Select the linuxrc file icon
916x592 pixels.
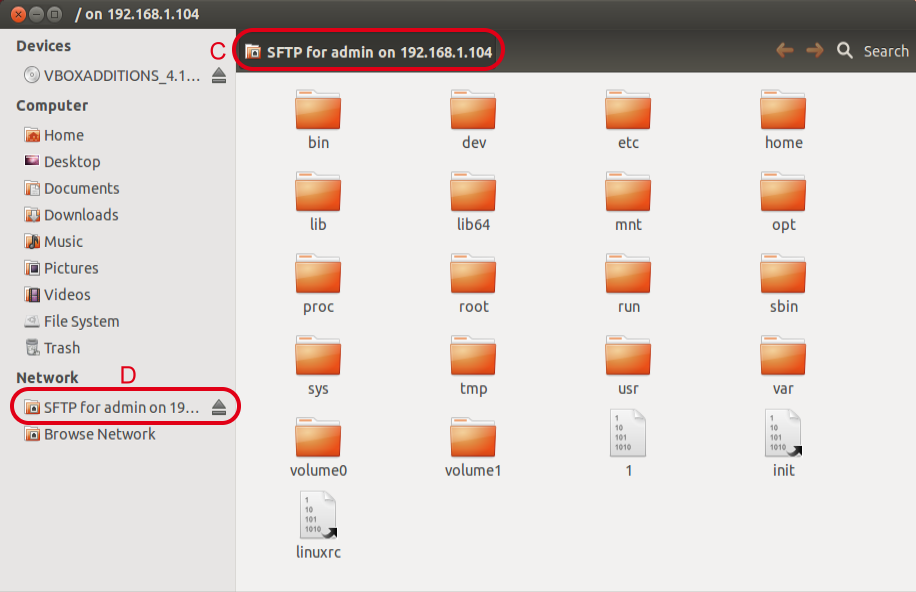(x=318, y=515)
